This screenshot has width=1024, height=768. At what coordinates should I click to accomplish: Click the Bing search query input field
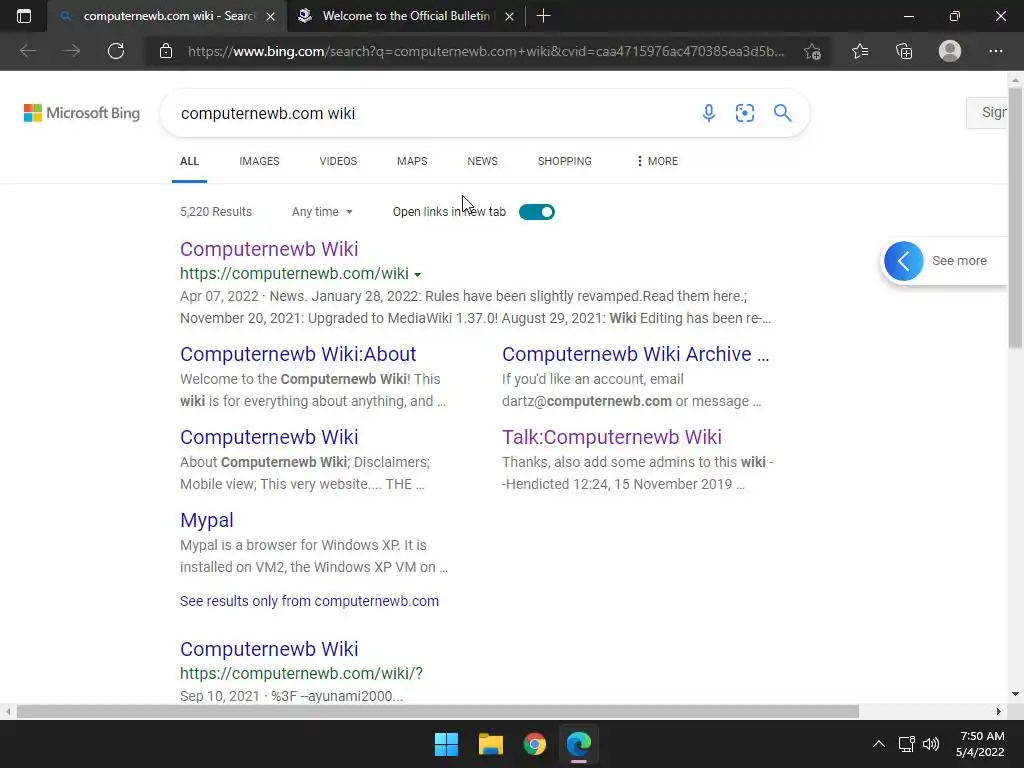[431, 113]
